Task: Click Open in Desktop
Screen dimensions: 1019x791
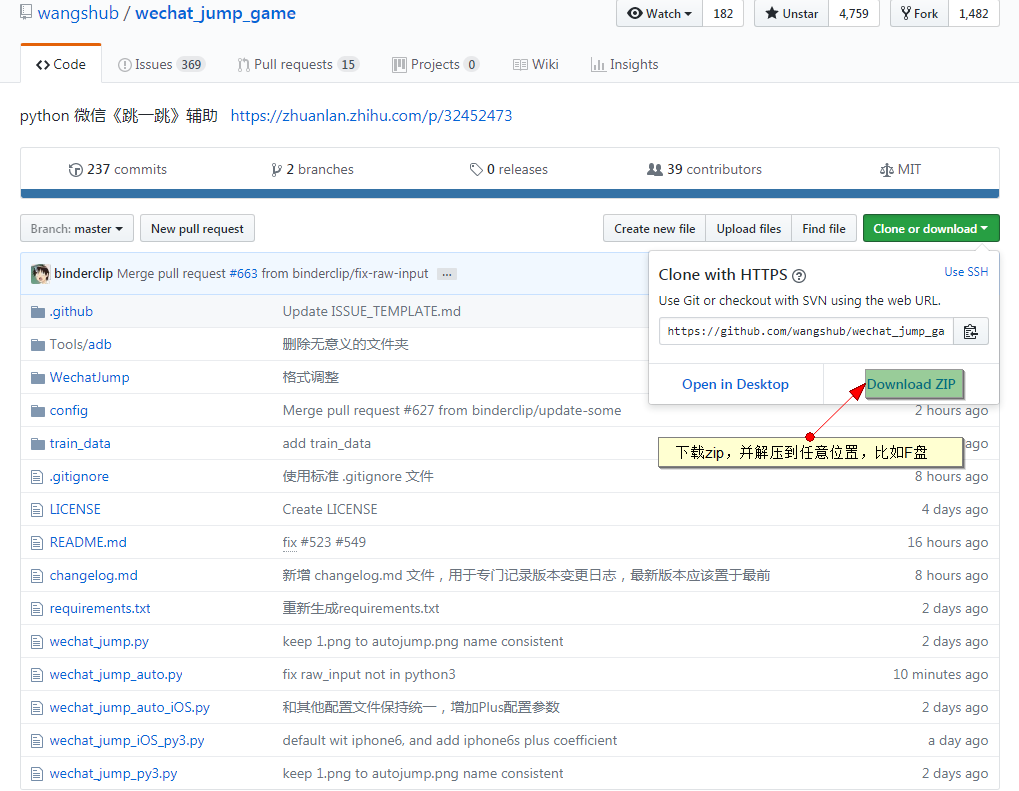Action: (x=735, y=384)
